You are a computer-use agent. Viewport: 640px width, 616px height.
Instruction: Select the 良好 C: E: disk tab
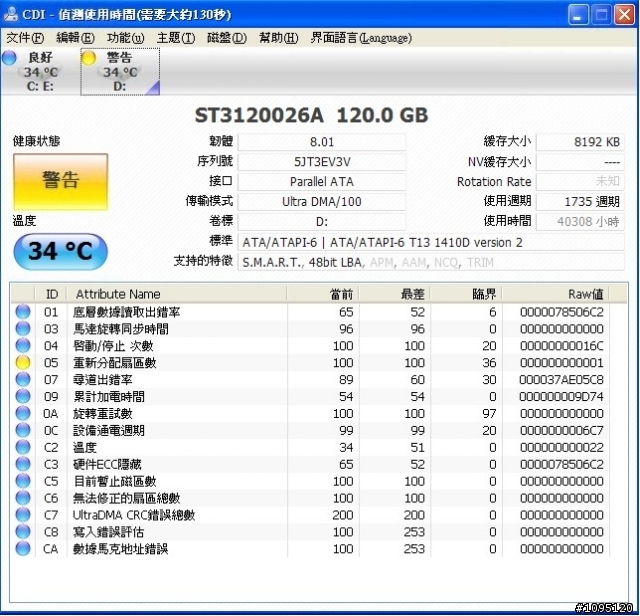[x=40, y=71]
